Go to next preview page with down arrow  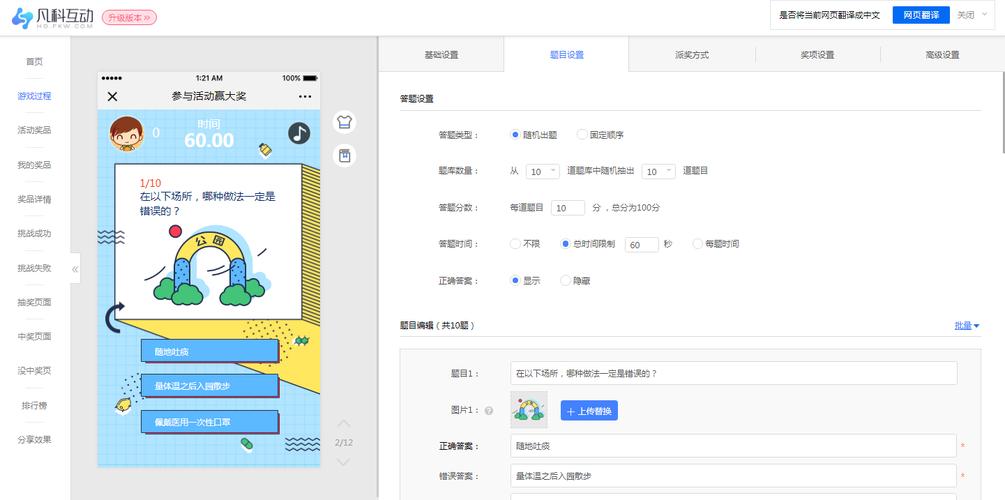[x=343, y=462]
